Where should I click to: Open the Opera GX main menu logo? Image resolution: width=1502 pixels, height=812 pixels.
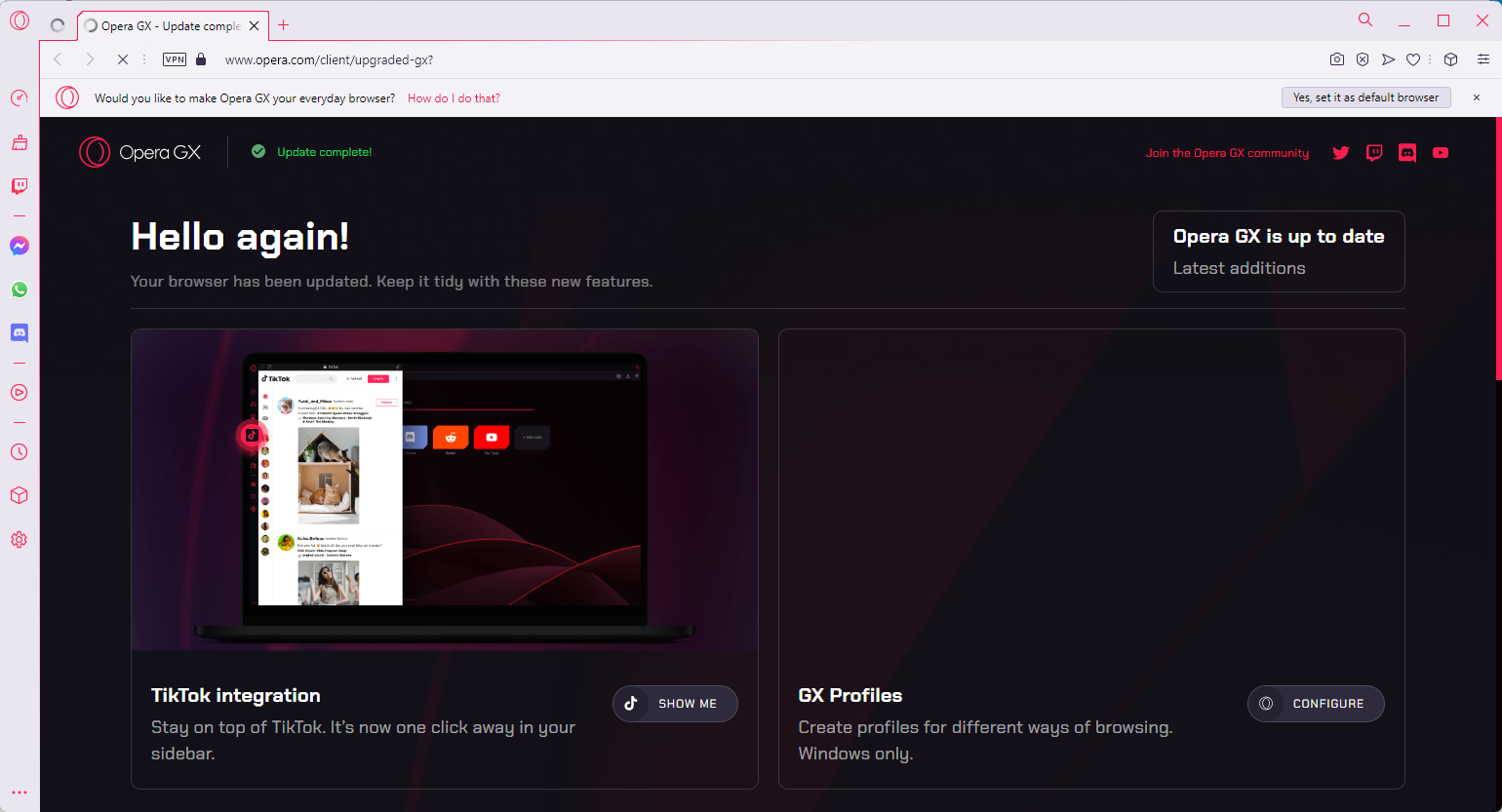tap(20, 20)
